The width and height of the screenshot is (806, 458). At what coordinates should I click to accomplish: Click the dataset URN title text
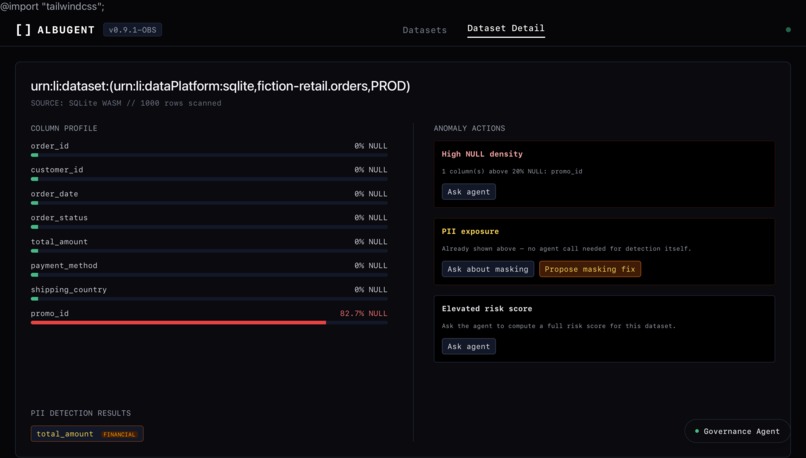coord(220,86)
